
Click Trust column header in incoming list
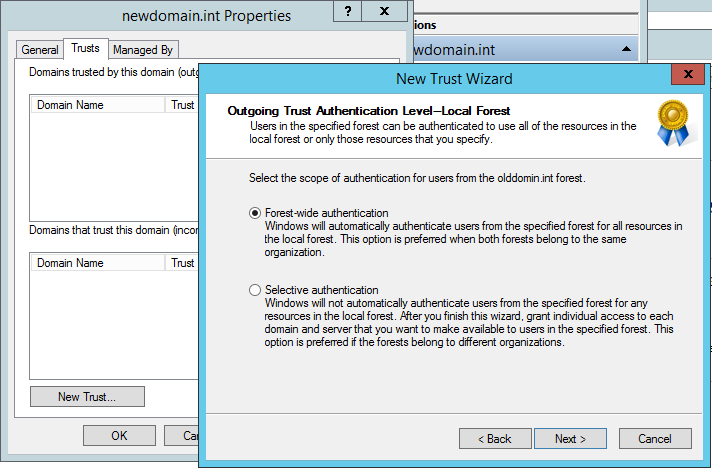click(x=182, y=263)
